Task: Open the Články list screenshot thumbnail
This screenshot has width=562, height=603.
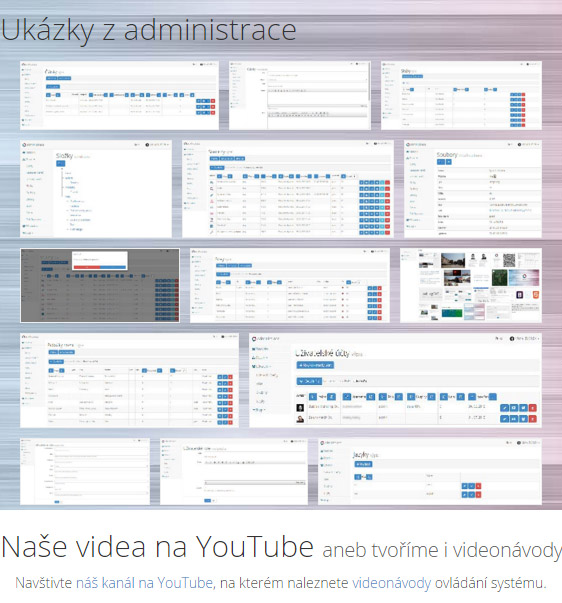Action: point(119,95)
